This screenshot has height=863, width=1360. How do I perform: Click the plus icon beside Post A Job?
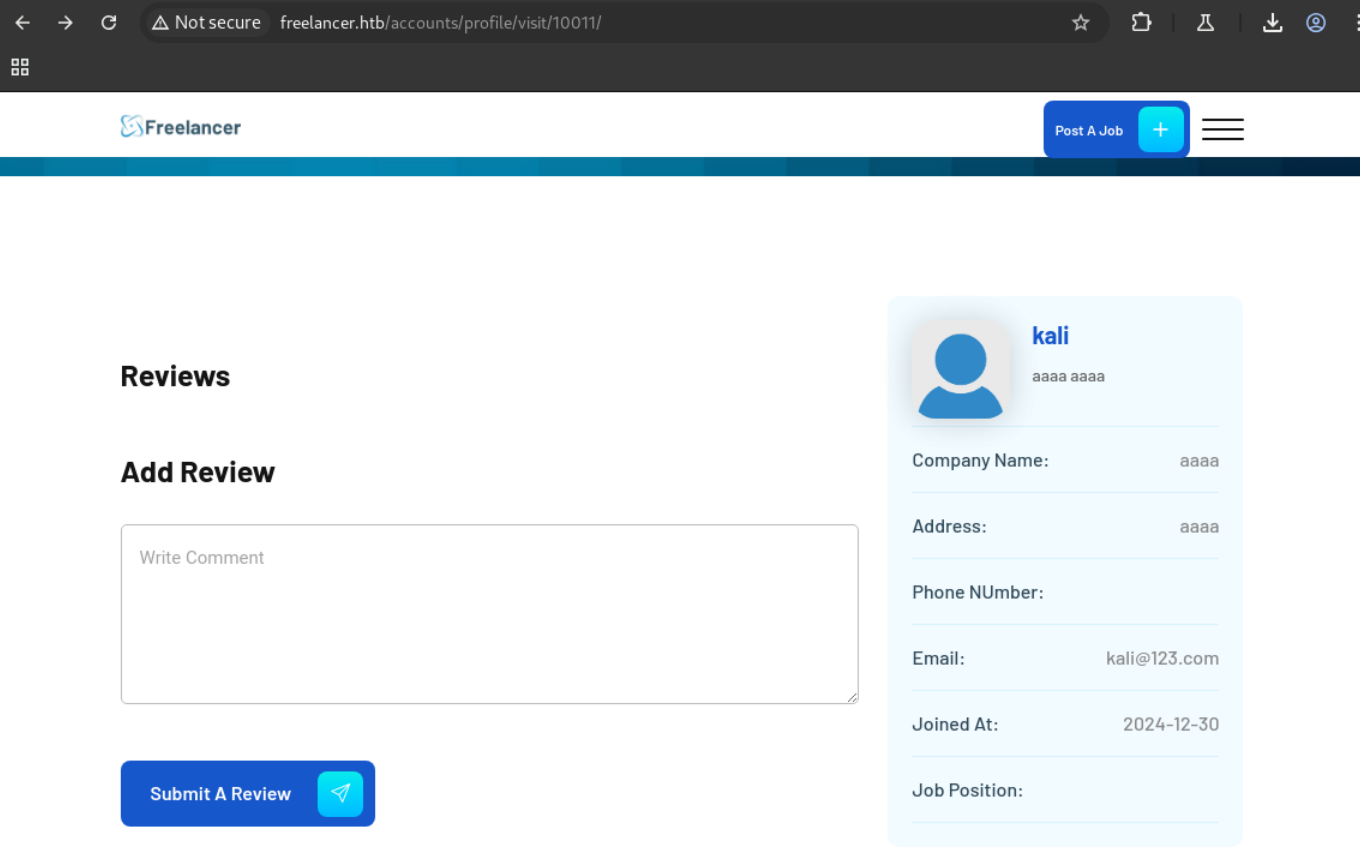(x=1160, y=129)
